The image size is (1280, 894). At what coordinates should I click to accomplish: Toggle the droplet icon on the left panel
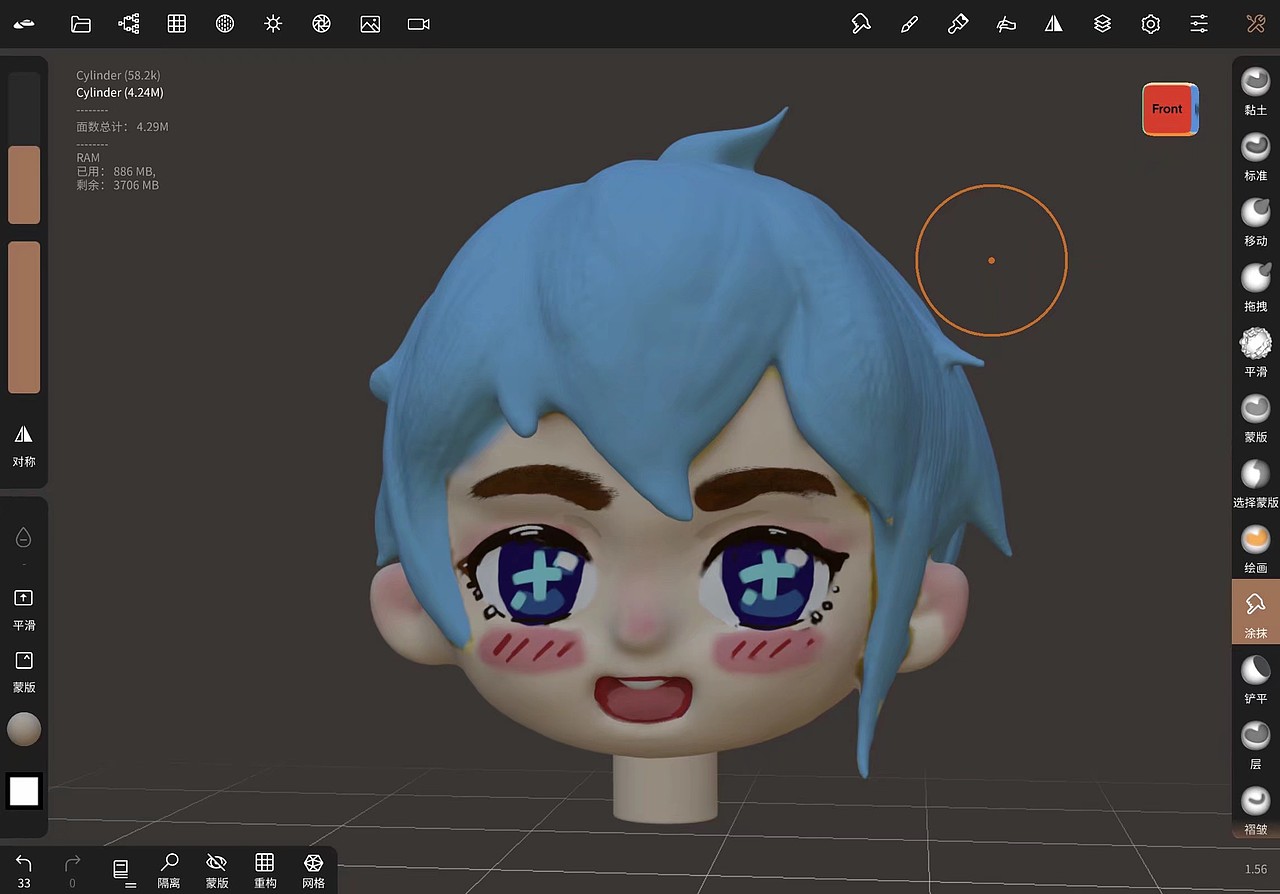click(x=24, y=538)
